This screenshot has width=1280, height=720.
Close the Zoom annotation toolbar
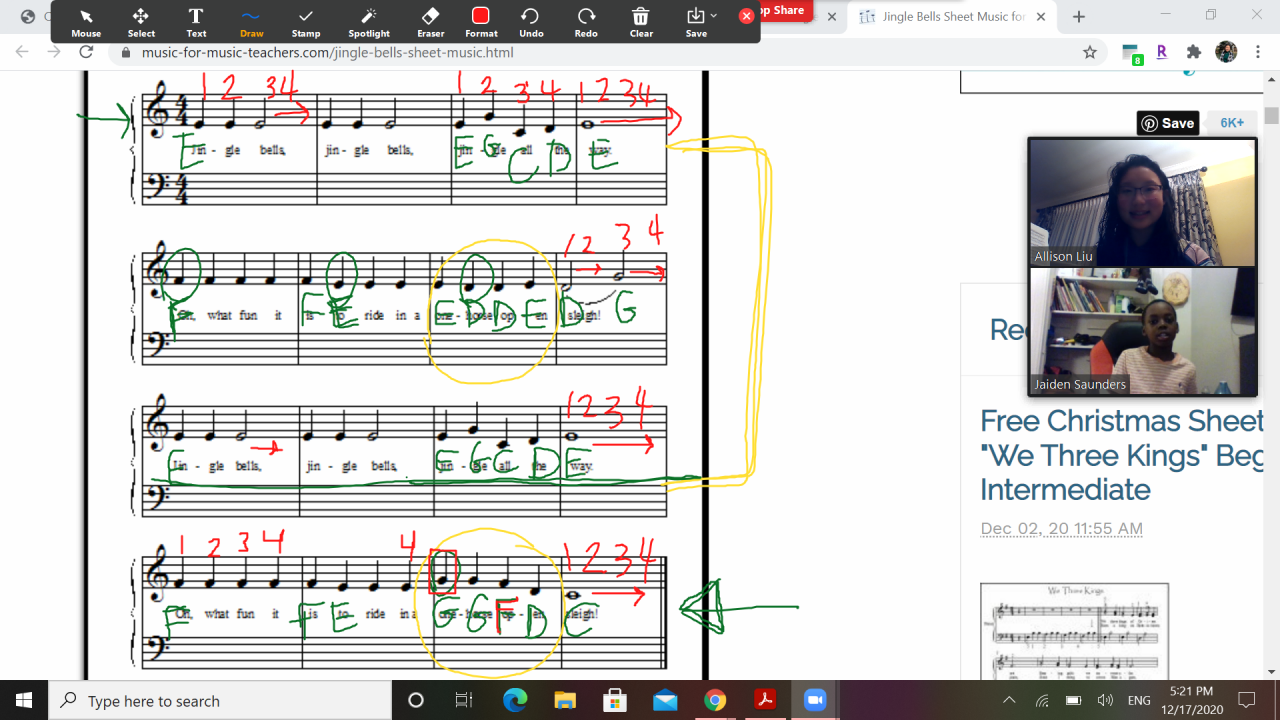pyautogui.click(x=746, y=16)
